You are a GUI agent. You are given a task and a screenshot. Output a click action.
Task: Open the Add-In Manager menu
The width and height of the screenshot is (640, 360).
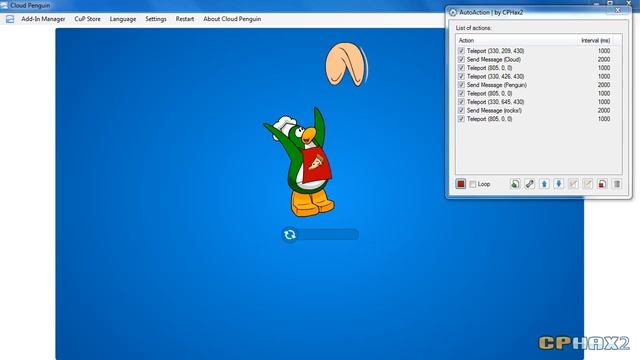coord(43,19)
